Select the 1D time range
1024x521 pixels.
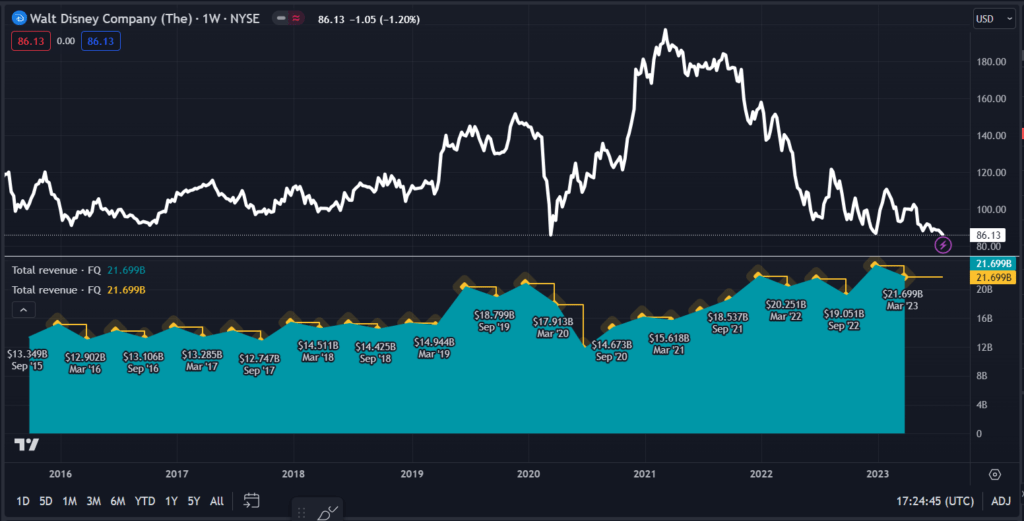[x=23, y=501]
